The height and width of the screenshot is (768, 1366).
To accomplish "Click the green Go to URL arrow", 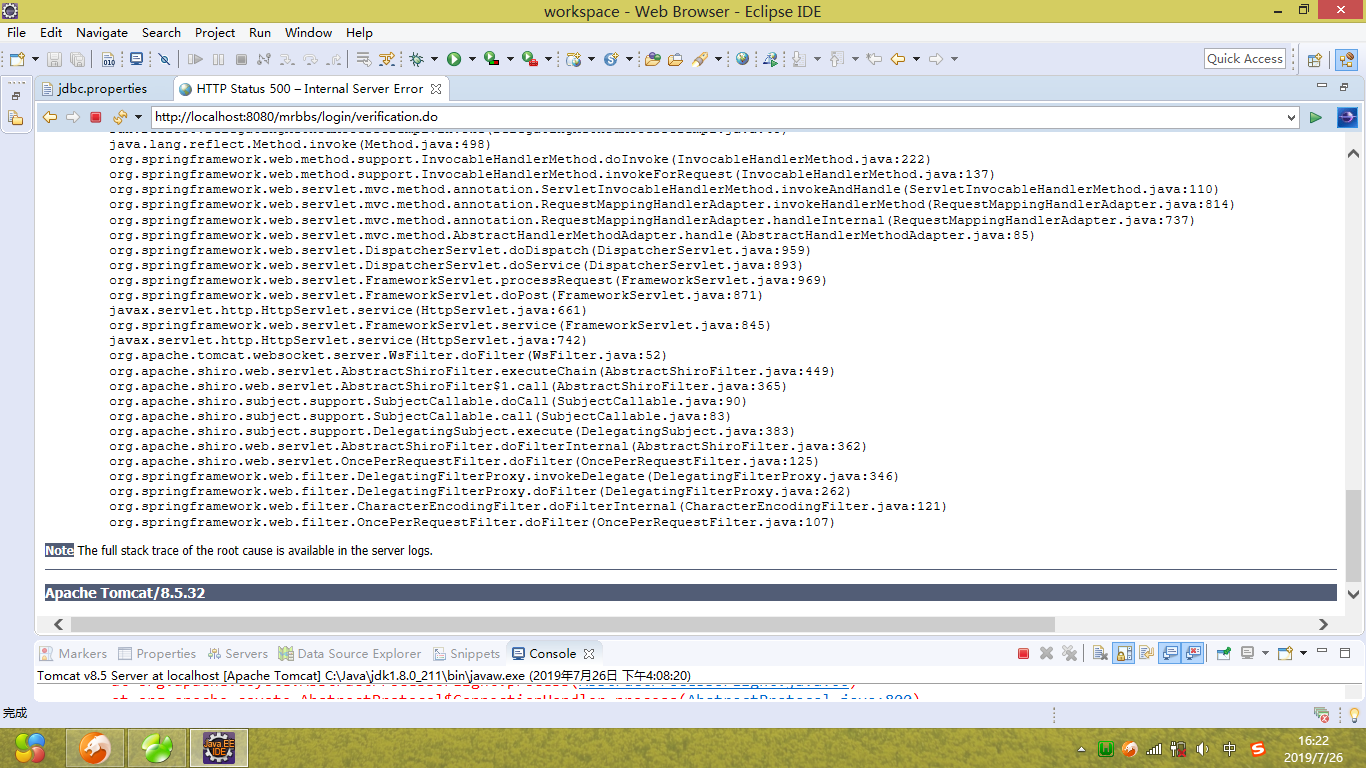I will 1316,117.
